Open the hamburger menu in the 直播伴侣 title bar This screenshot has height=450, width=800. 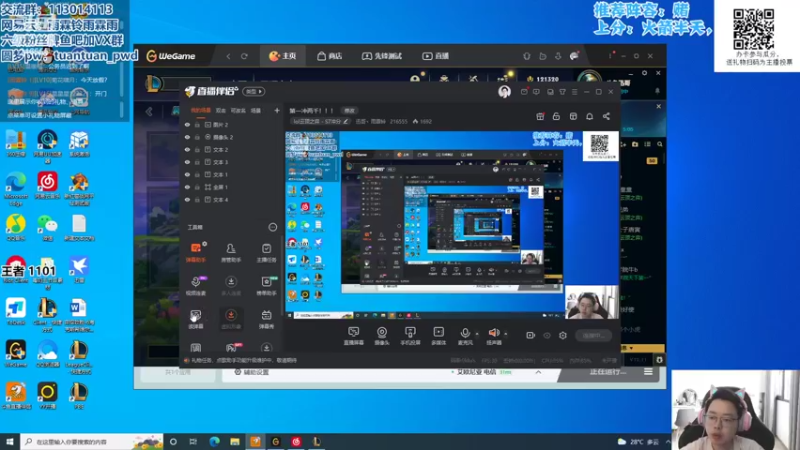pos(574,92)
